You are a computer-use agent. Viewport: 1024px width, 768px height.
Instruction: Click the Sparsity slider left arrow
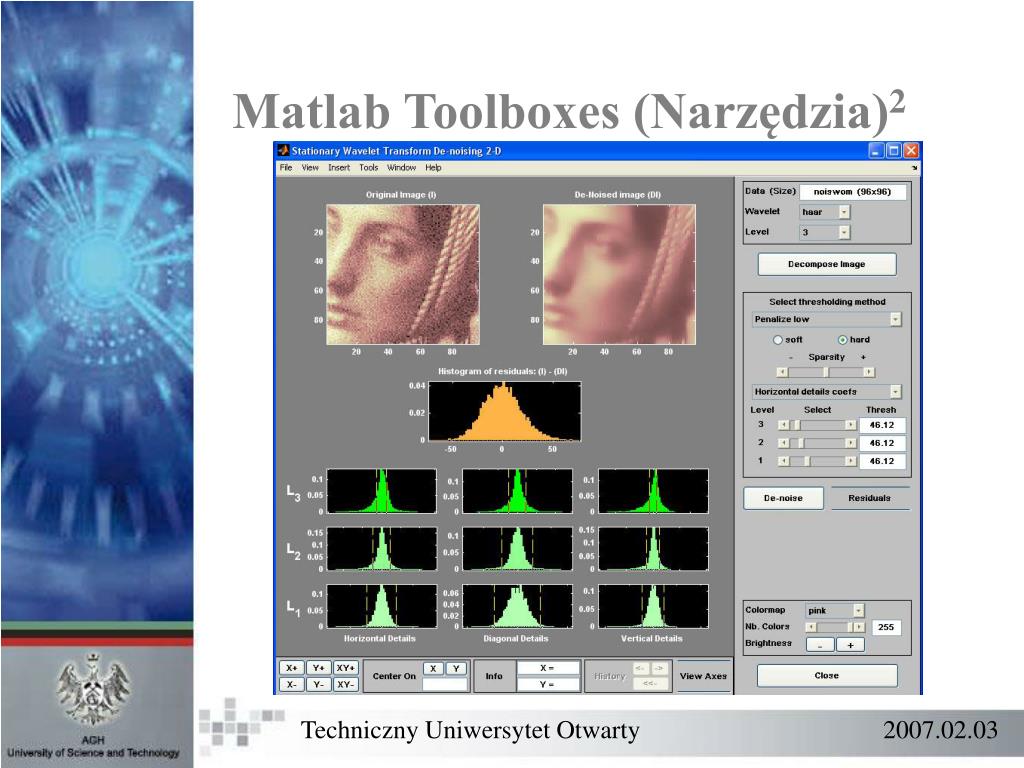click(x=782, y=372)
